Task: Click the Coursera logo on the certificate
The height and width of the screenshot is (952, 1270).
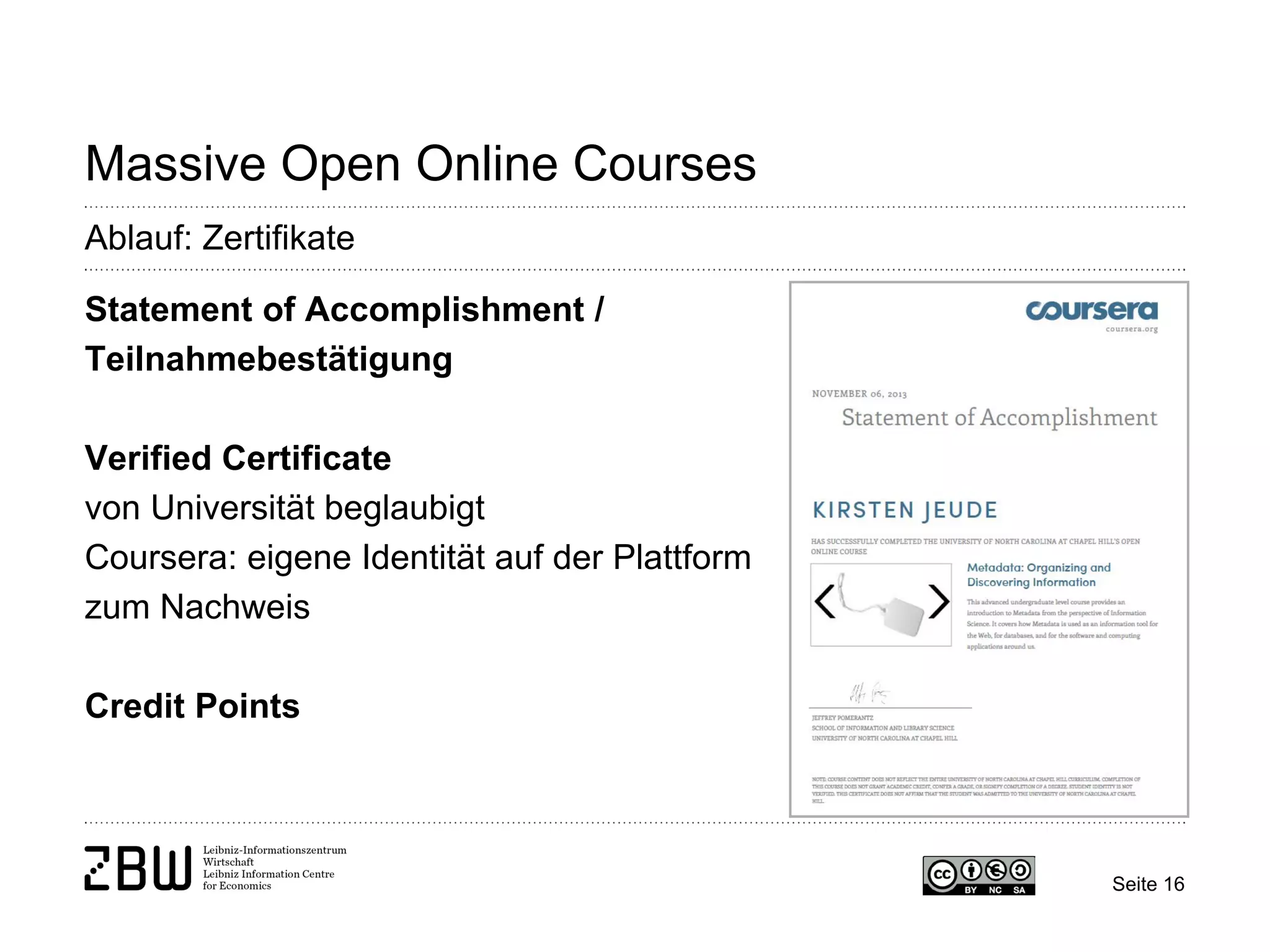Action: point(1091,311)
